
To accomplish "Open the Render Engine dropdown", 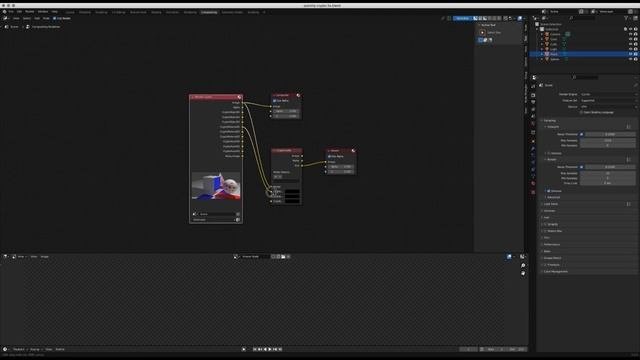I will 608,94.
